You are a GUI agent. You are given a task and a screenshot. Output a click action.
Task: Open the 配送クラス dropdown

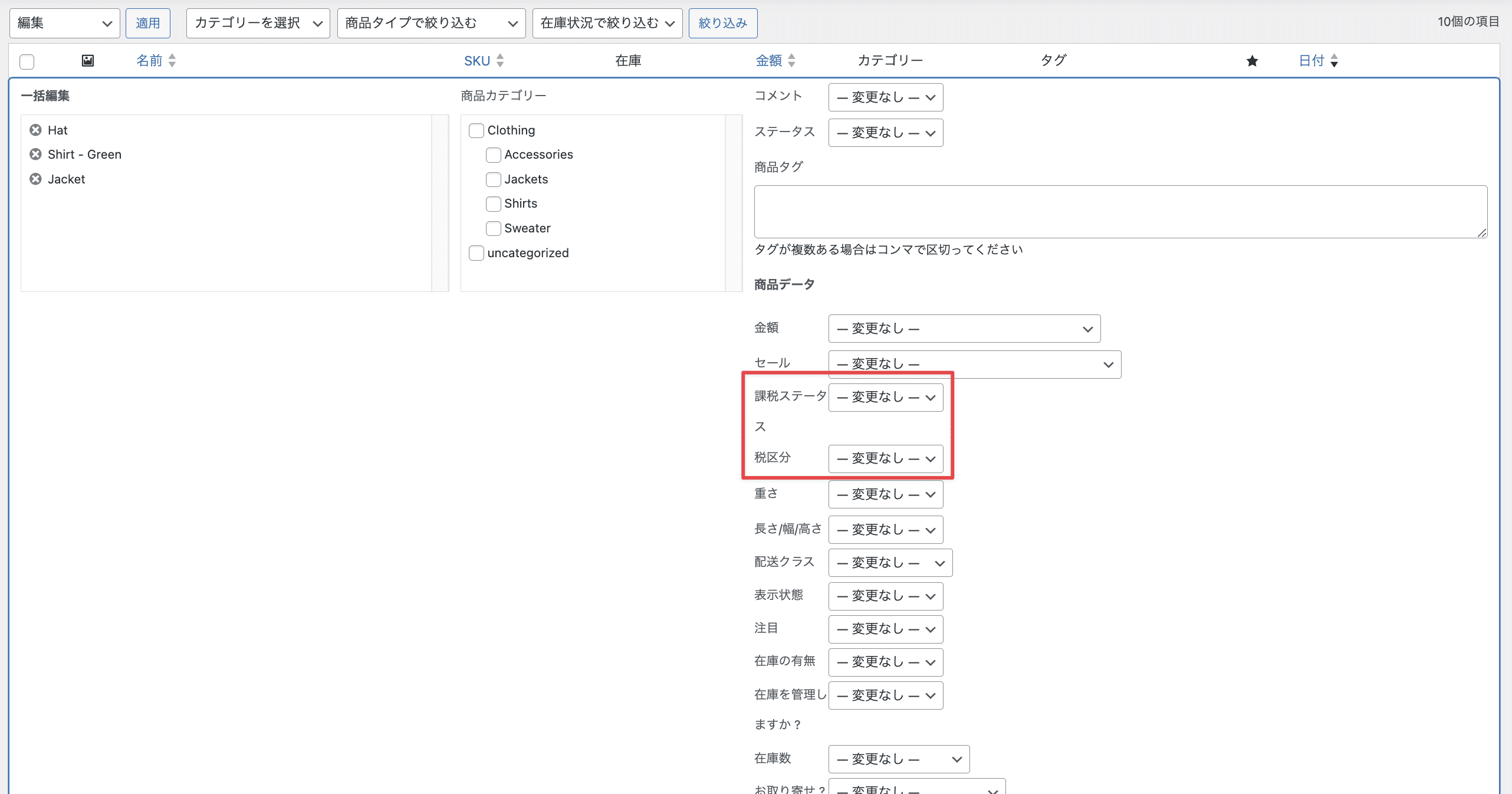pyautogui.click(x=890, y=563)
